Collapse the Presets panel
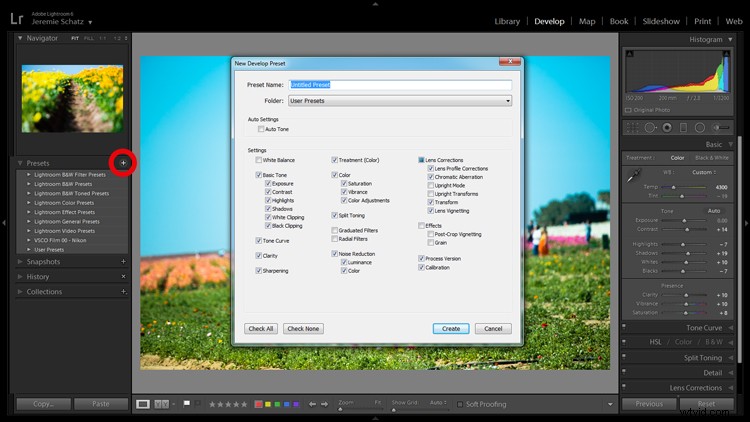 coord(20,163)
